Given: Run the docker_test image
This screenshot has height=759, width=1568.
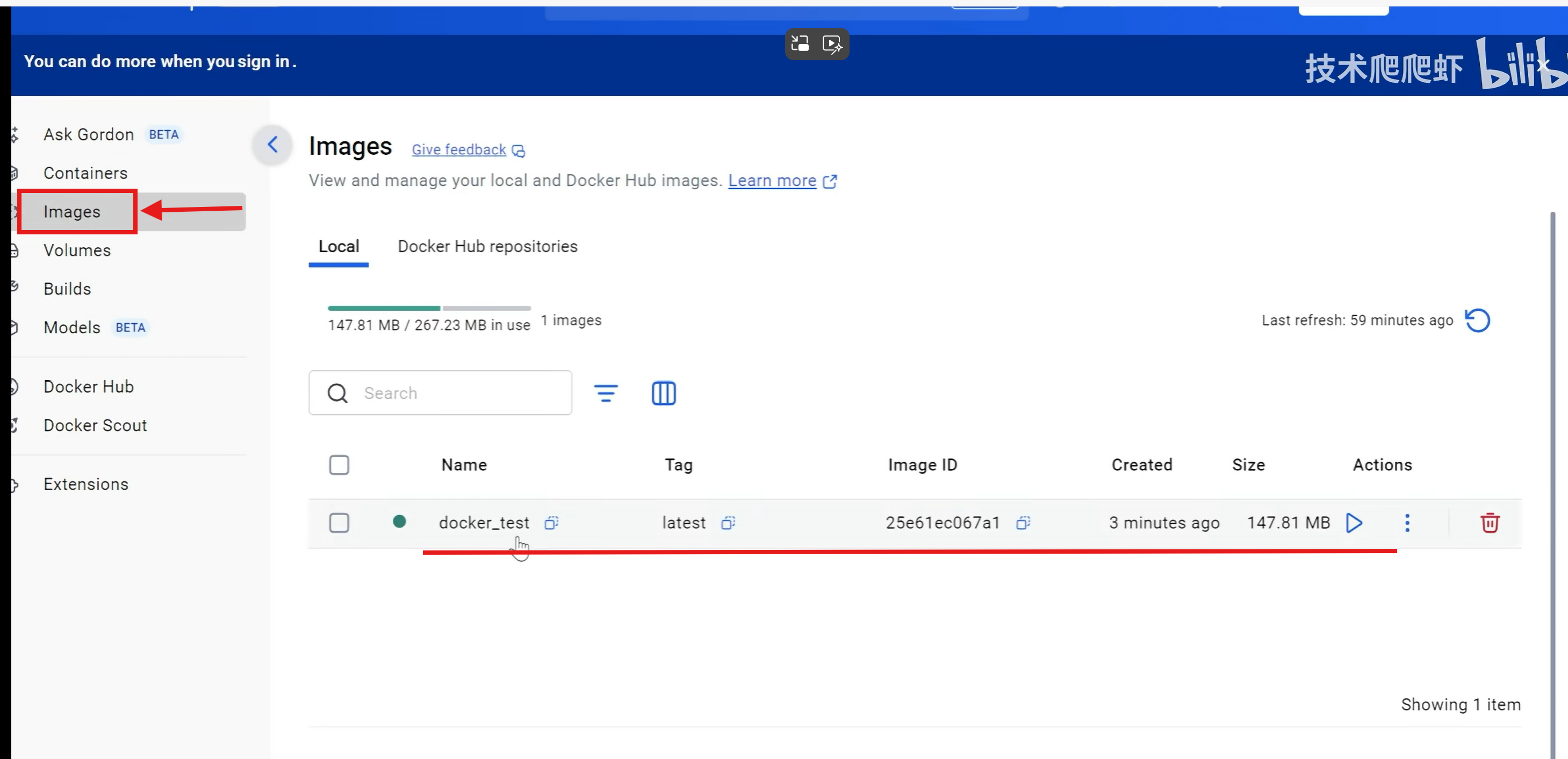Looking at the screenshot, I should [x=1354, y=523].
